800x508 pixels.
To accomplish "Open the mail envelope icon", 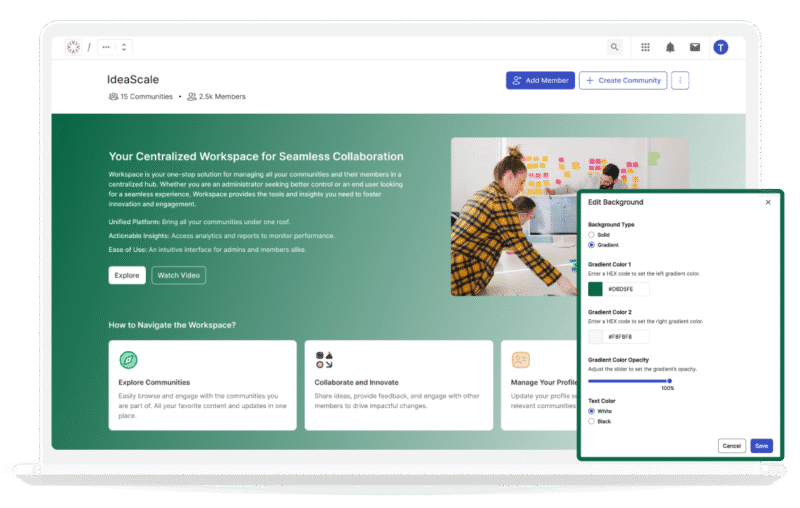I will tap(695, 47).
